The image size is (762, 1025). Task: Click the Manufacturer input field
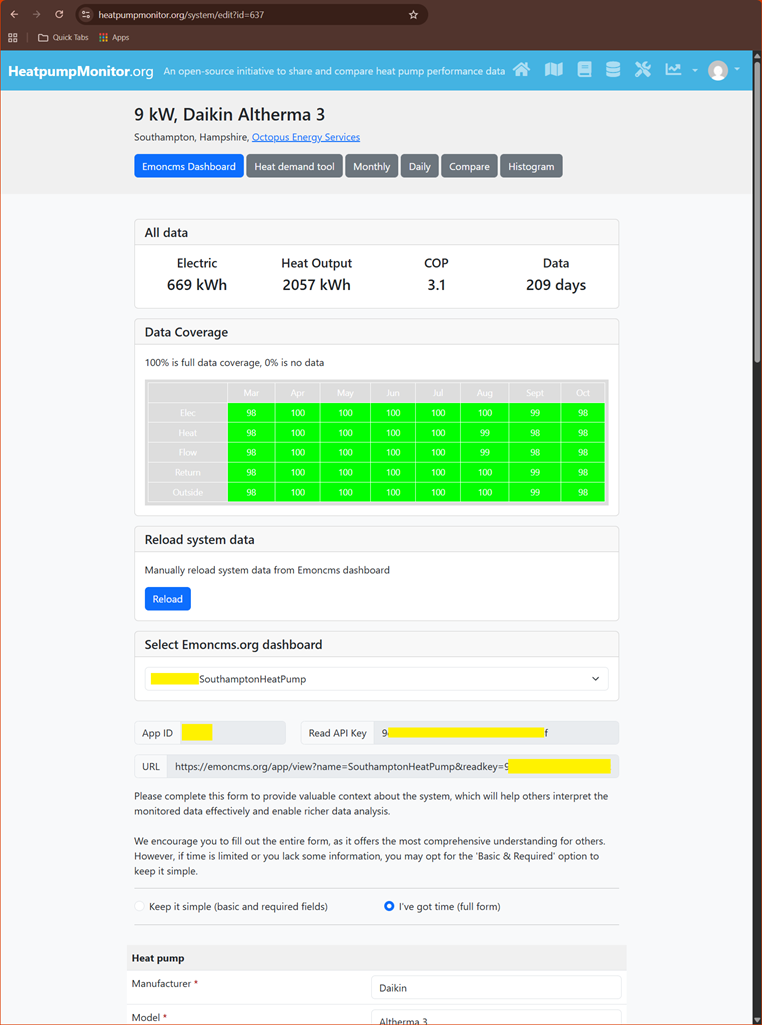(495, 988)
